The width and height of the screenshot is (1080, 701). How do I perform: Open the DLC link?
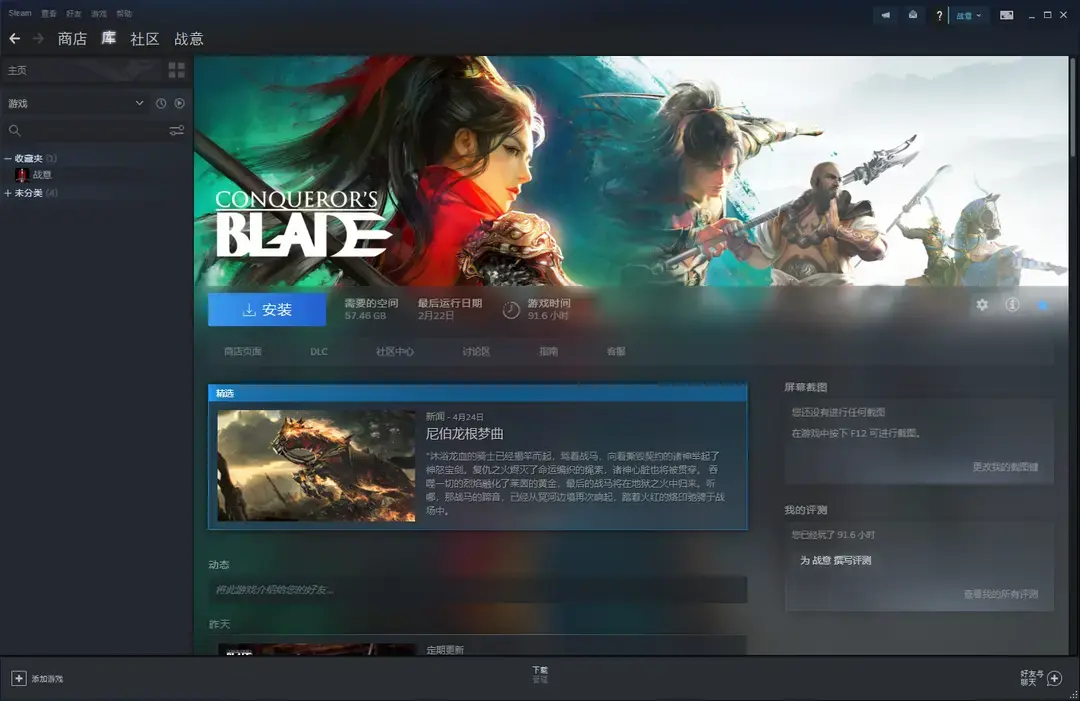tap(319, 351)
